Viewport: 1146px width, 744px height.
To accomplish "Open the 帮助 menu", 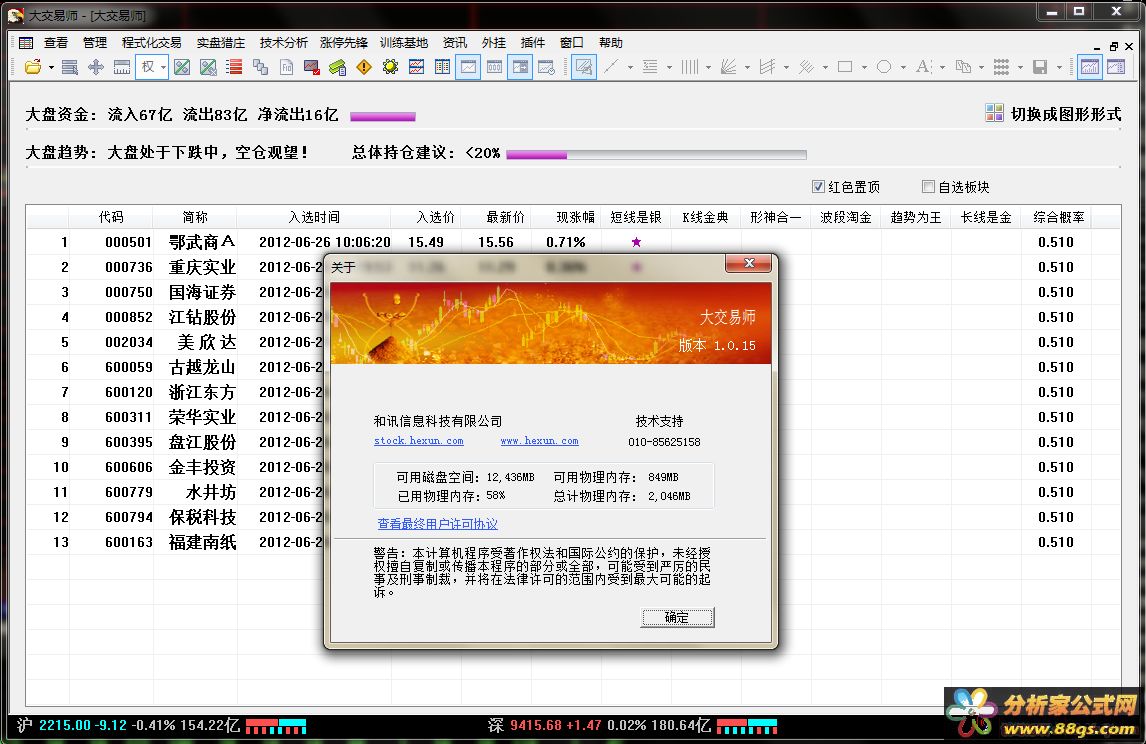I will pyautogui.click(x=610, y=42).
